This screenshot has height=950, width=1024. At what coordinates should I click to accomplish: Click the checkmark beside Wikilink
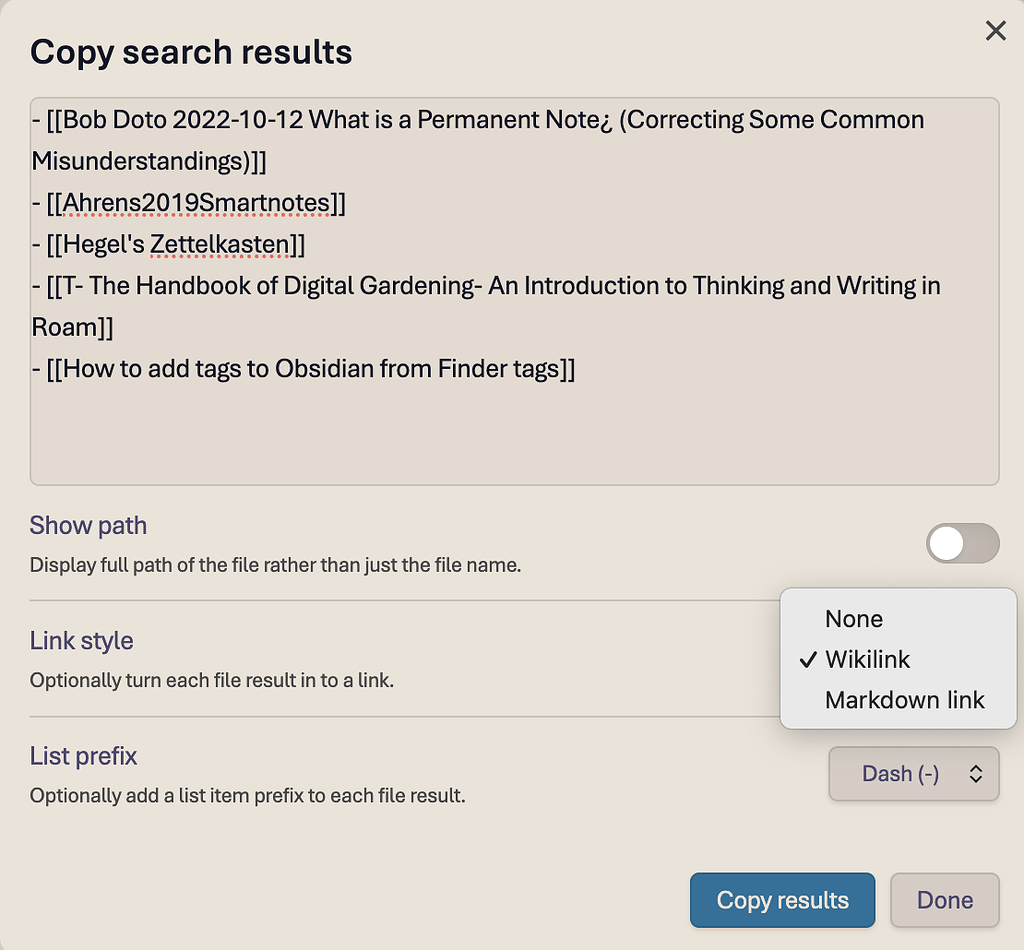(806, 660)
